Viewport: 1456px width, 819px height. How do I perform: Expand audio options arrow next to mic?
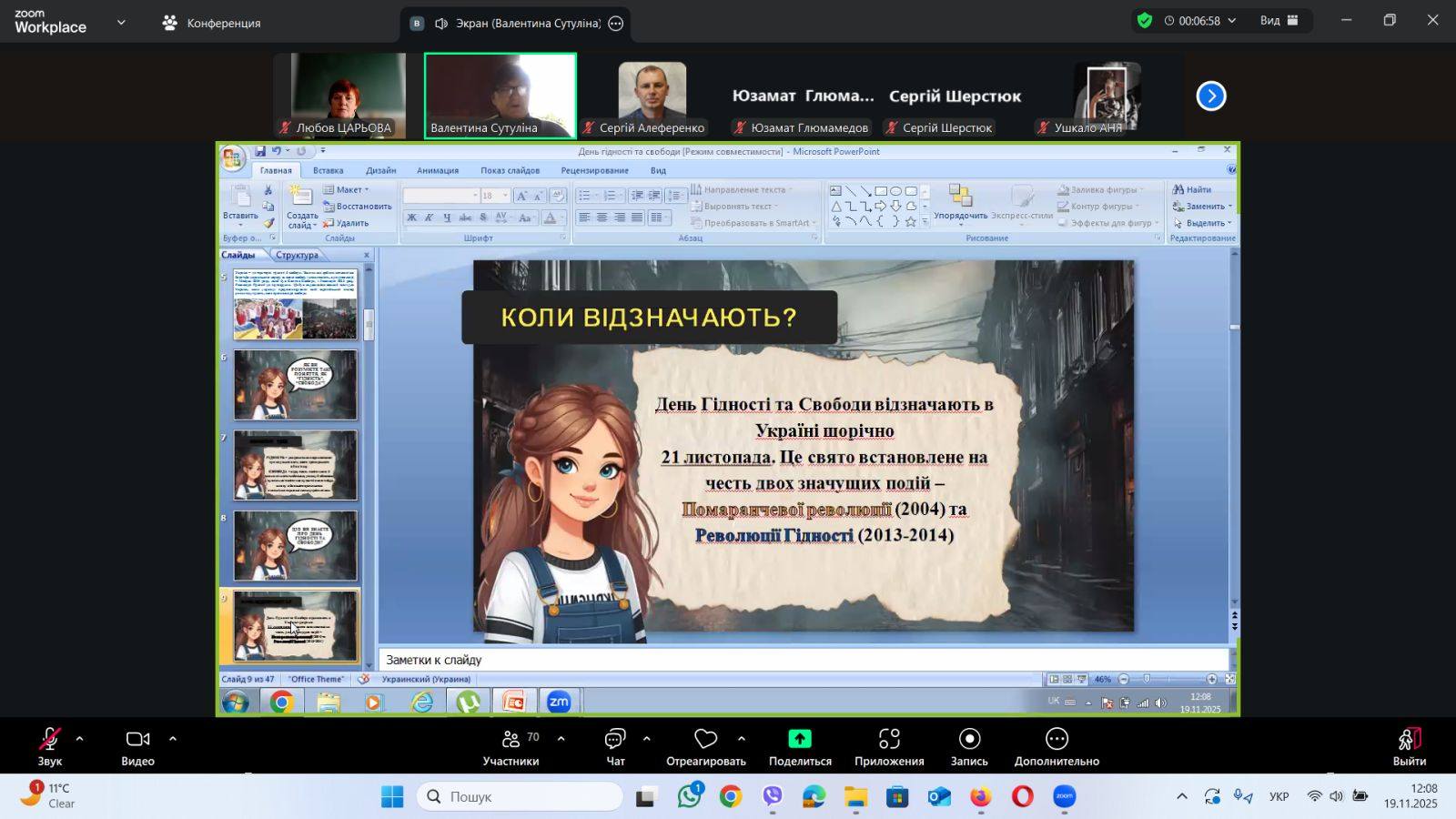[x=80, y=739]
